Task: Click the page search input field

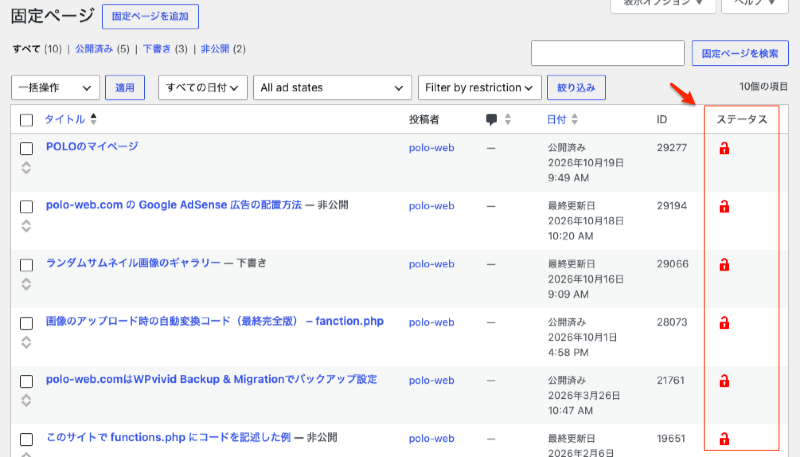Action: coord(608,53)
